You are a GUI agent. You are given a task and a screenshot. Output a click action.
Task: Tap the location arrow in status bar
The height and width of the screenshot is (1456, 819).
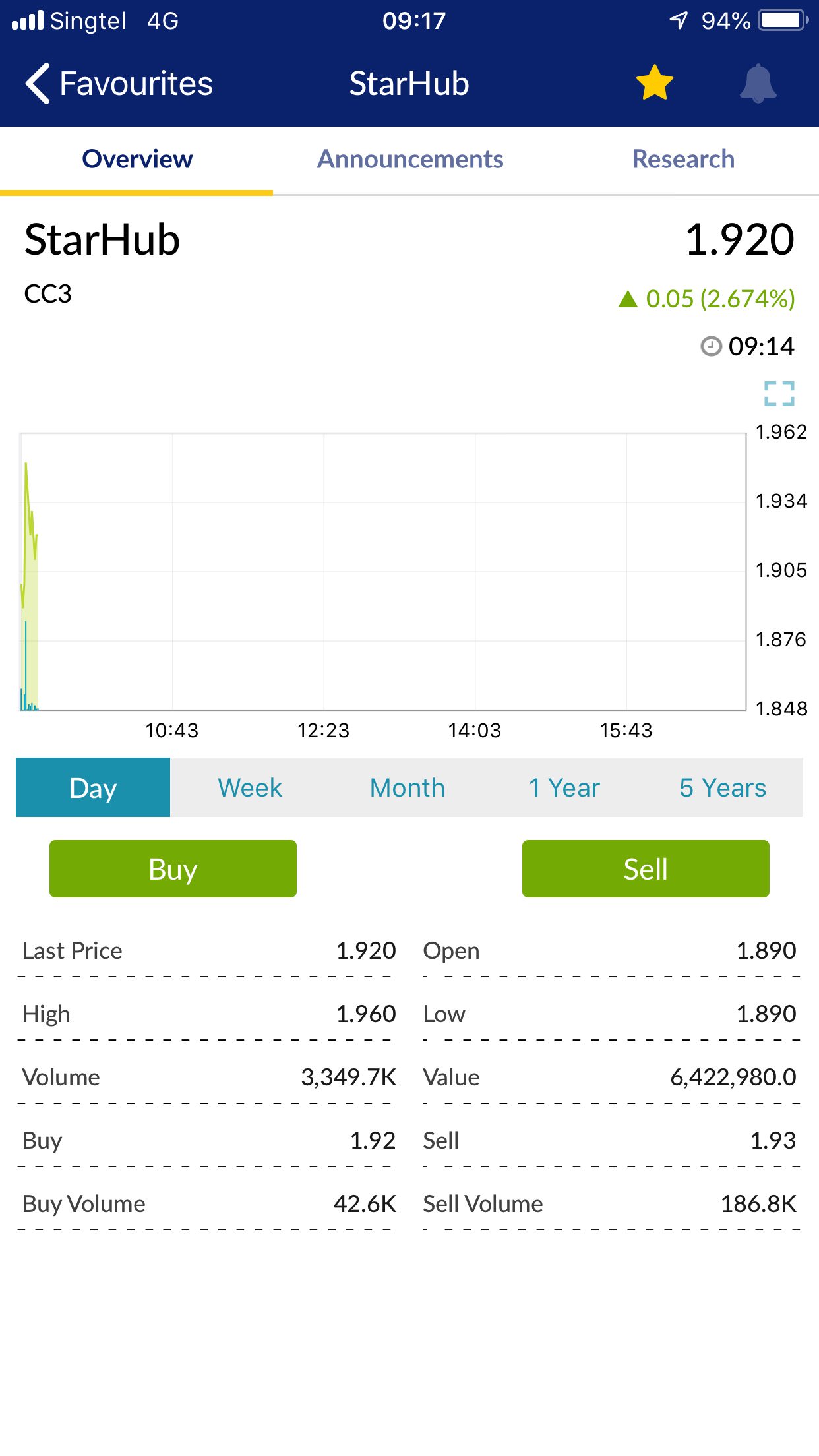pos(679,20)
